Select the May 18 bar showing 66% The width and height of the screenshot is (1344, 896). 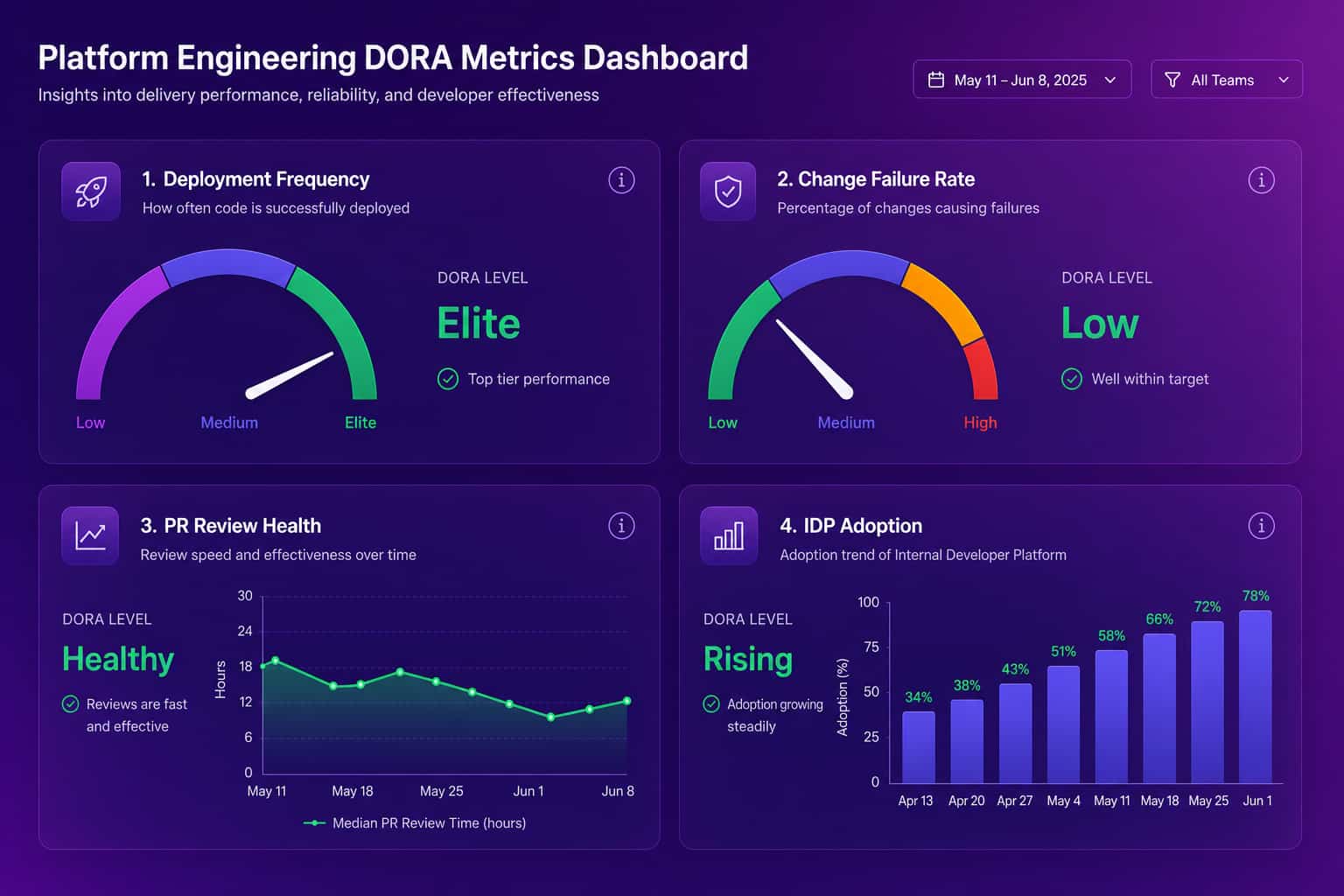(1159, 708)
